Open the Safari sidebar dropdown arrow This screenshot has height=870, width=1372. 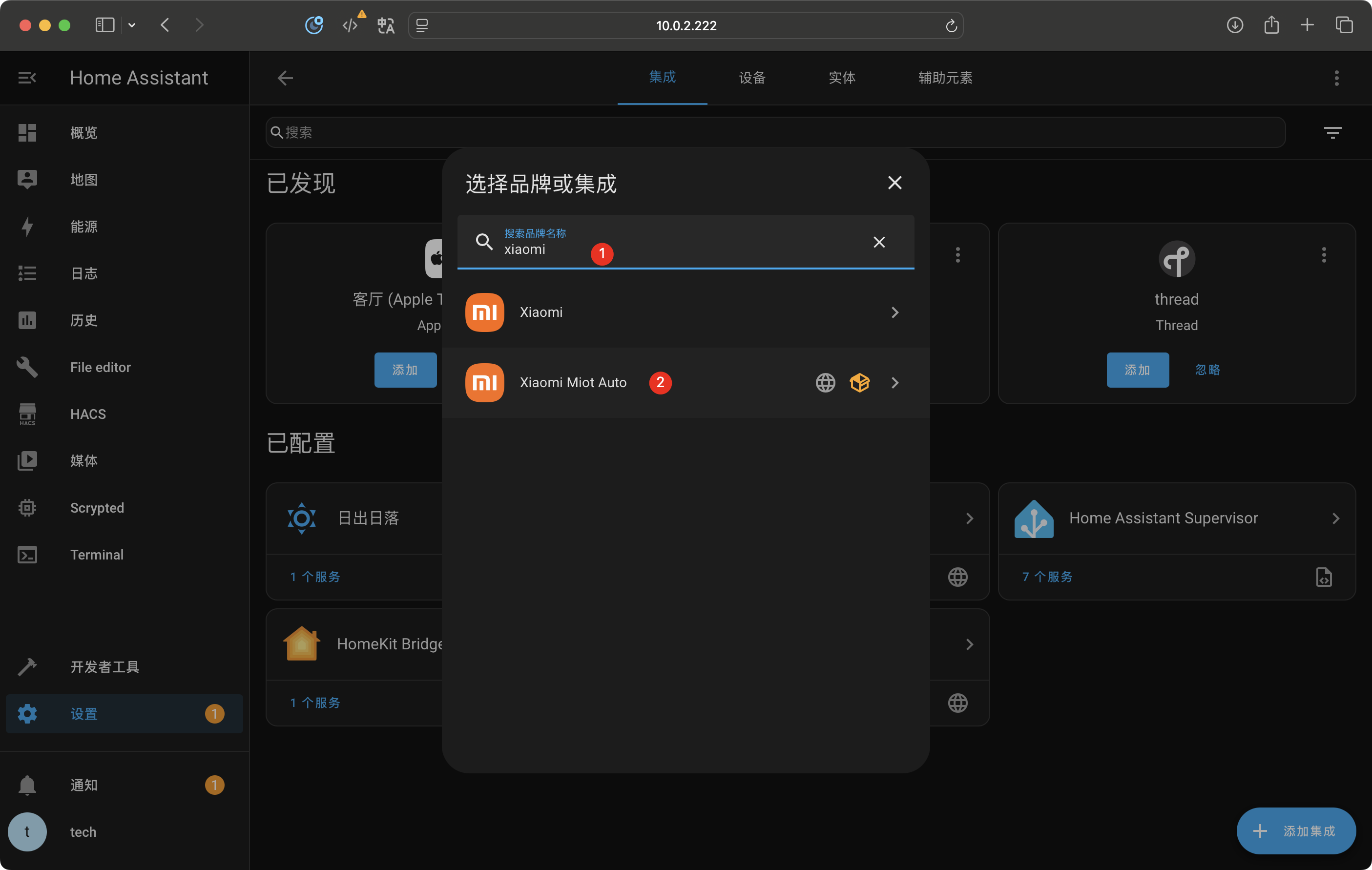[132, 25]
